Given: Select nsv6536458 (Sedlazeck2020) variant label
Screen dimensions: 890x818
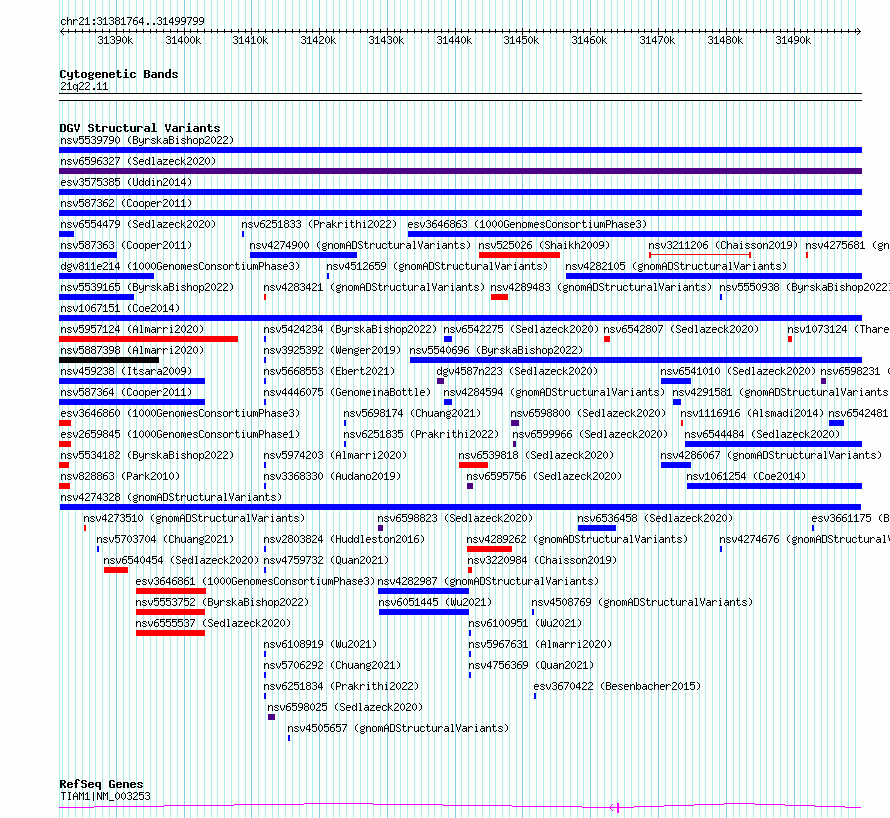Looking at the screenshot, I should coord(655,518).
